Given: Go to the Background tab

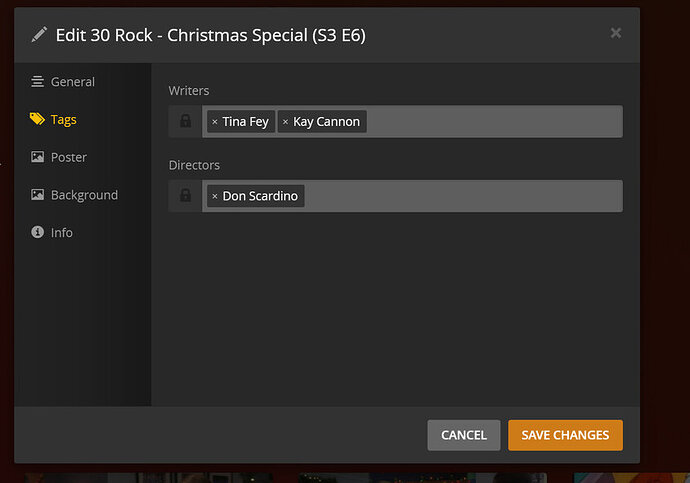Looking at the screenshot, I should click(84, 195).
